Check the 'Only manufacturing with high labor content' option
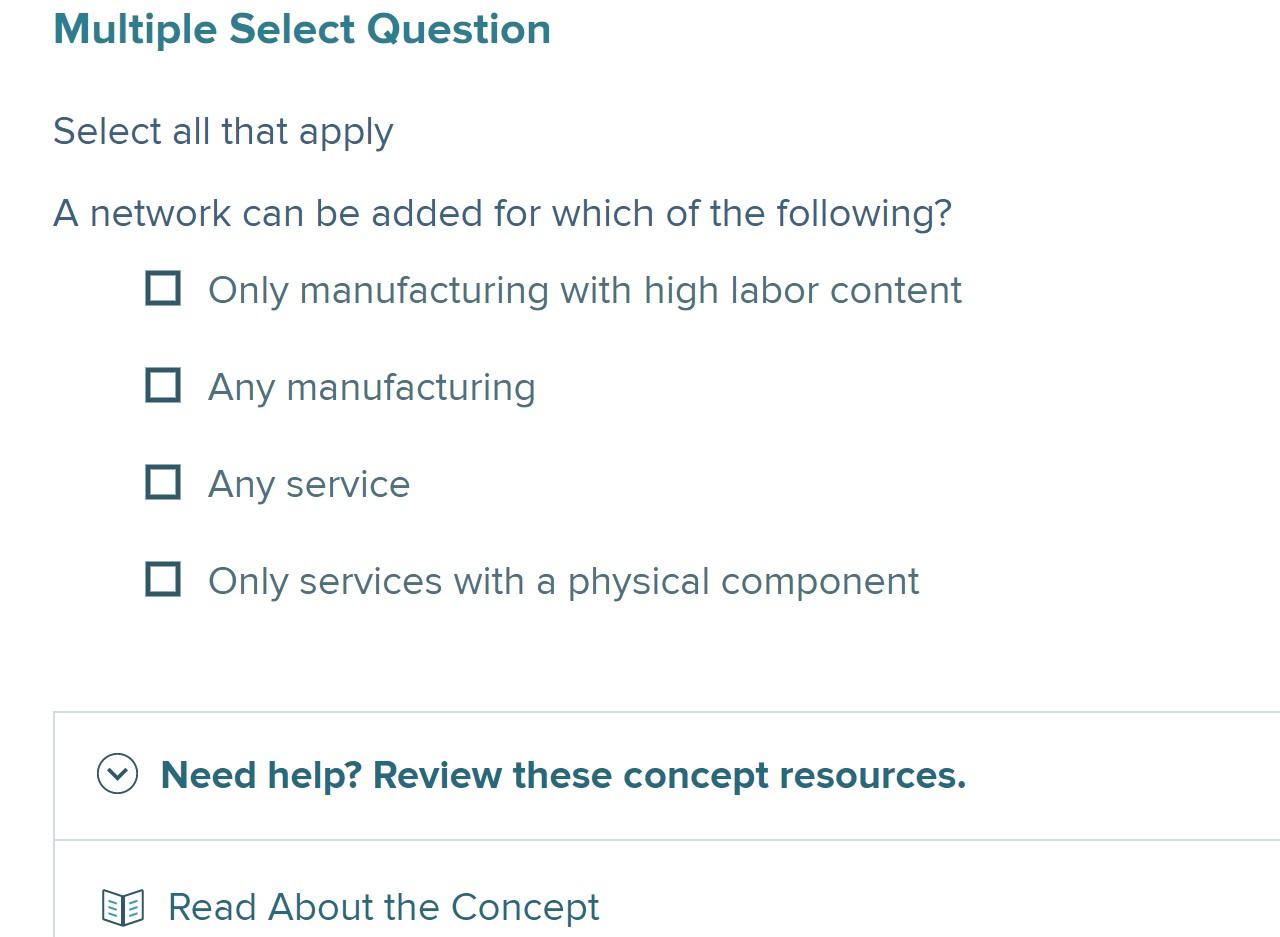The width and height of the screenshot is (1280, 937). (162, 288)
